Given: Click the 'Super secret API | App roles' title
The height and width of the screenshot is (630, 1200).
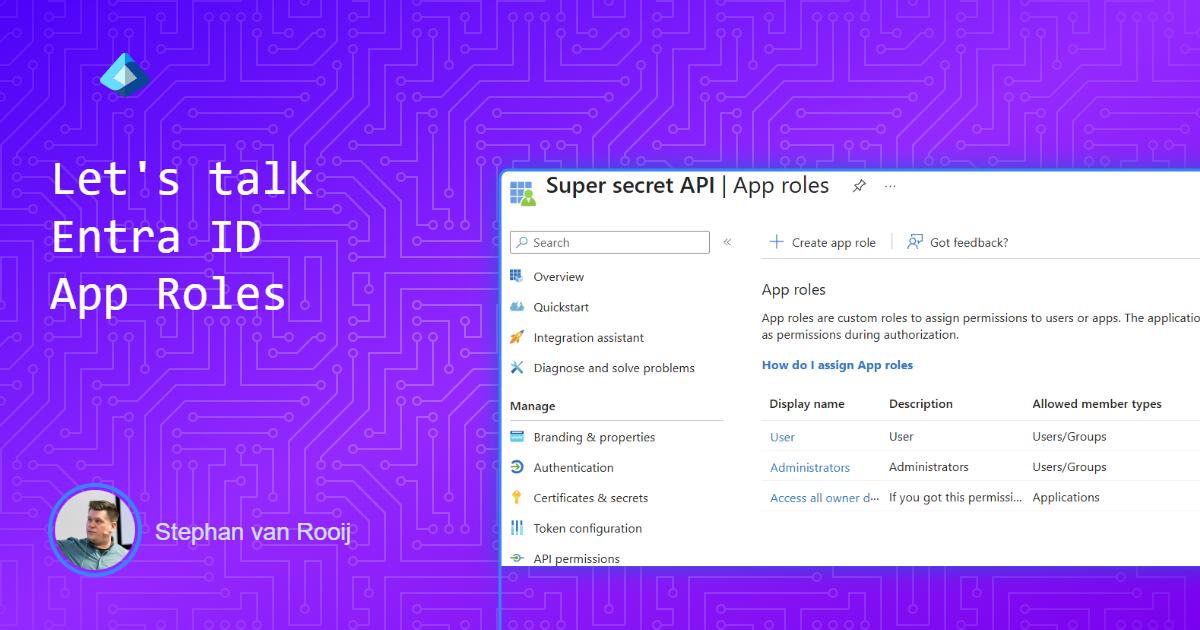Looking at the screenshot, I should click(x=688, y=186).
